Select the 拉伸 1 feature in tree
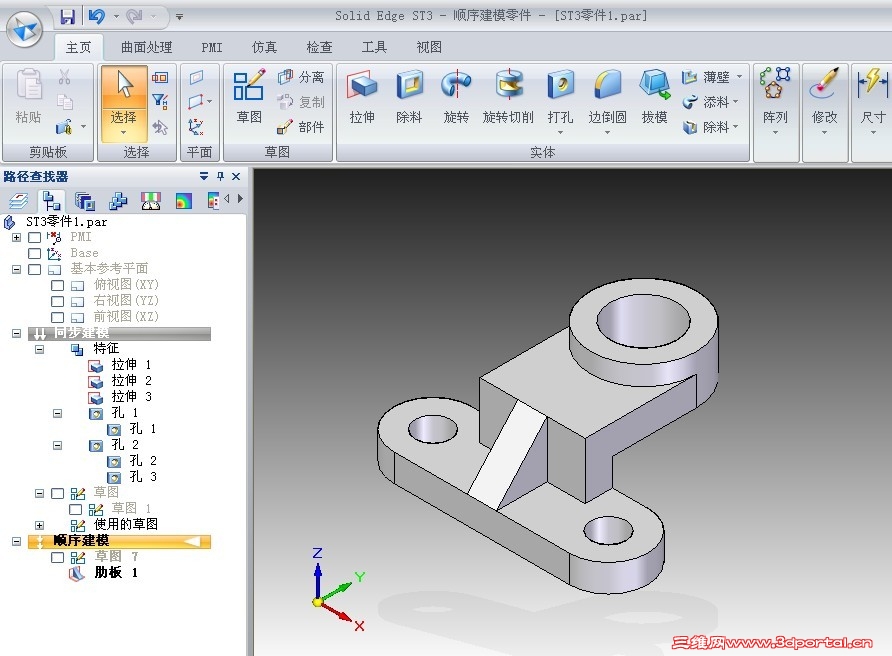This screenshot has height=656, width=892. pyautogui.click(x=120, y=365)
